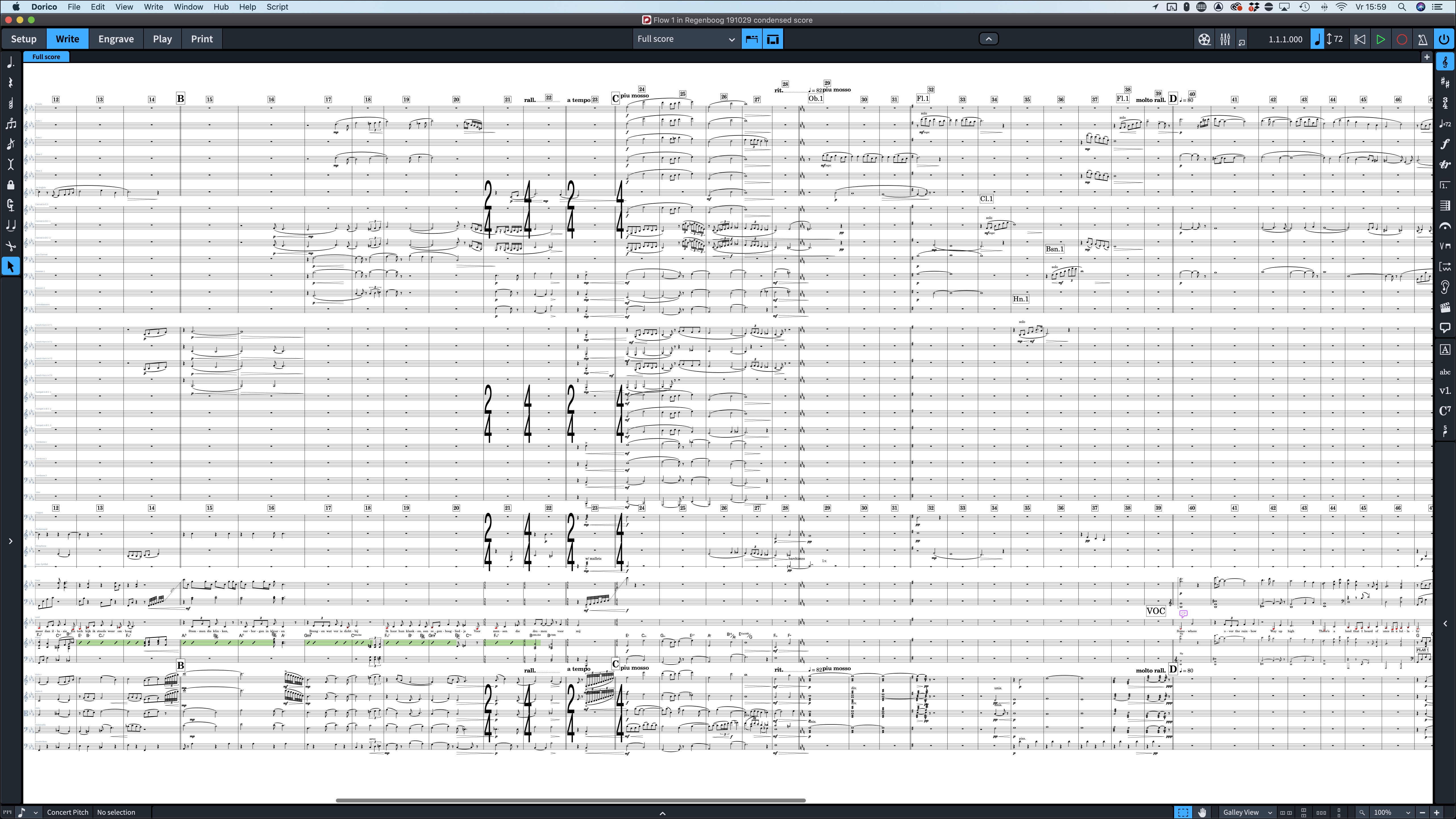Open the Clefs panel icon

1445,62
